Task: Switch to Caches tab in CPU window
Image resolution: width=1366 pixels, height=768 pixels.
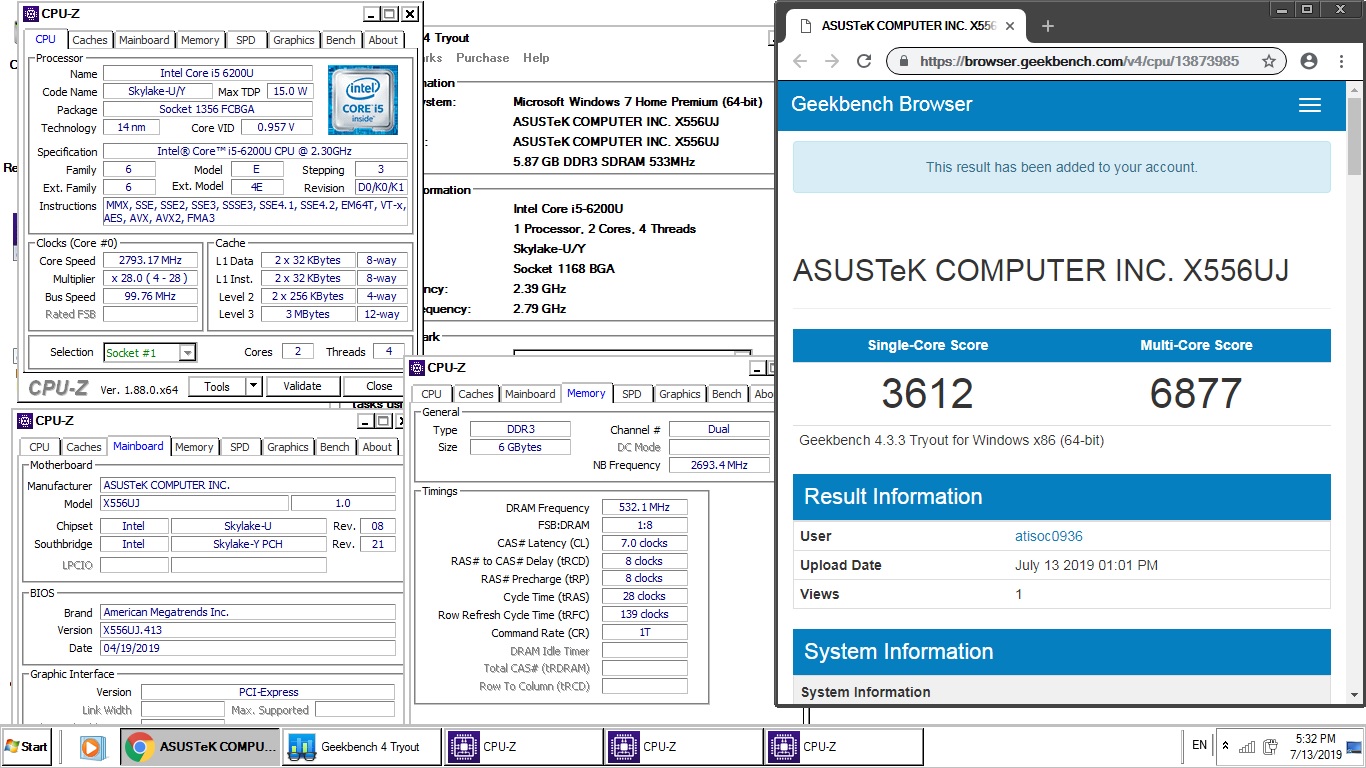Action: [89, 40]
